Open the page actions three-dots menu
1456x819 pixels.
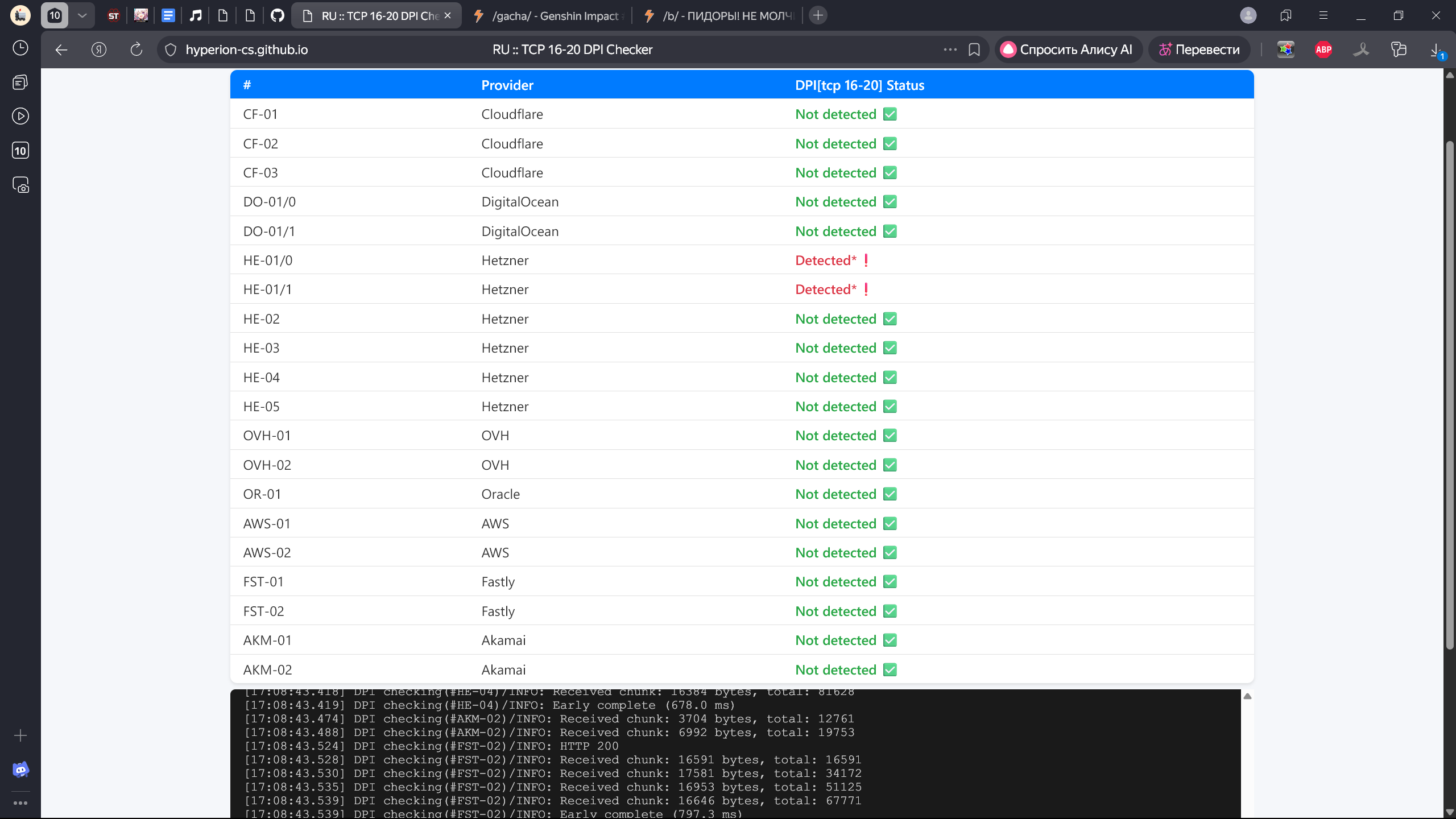click(950, 50)
